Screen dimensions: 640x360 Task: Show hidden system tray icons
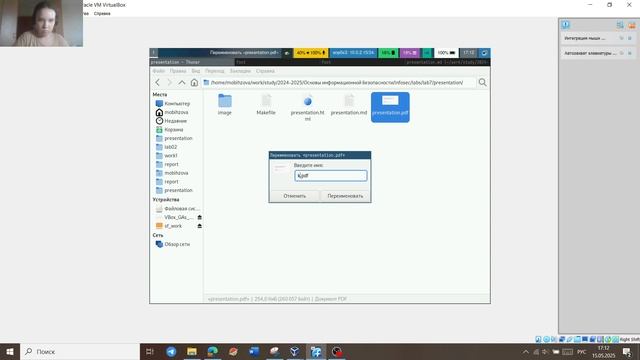[526, 352]
